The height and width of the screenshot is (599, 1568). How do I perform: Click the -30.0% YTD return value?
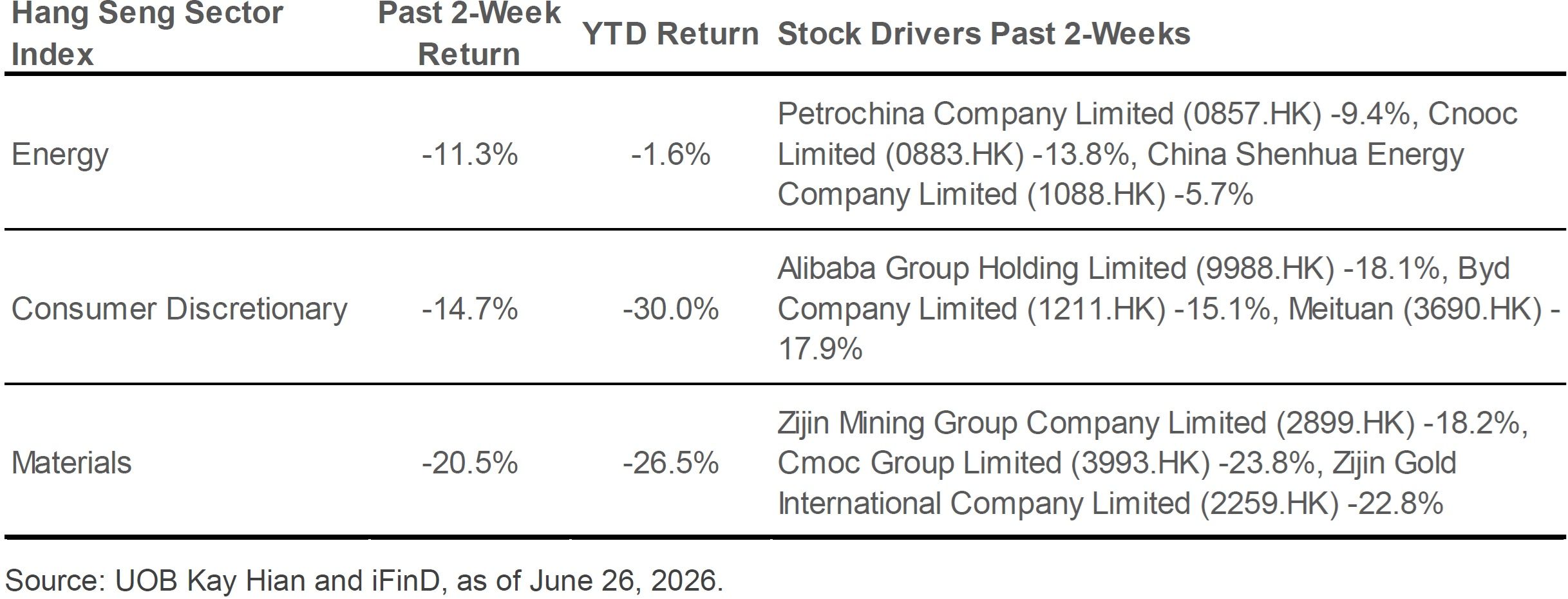point(670,309)
